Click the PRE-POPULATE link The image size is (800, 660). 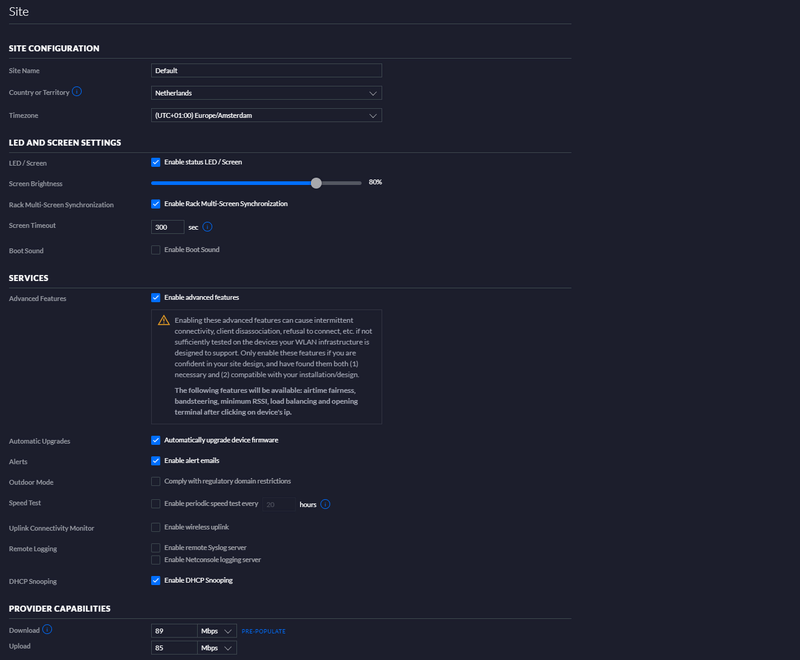tap(263, 631)
